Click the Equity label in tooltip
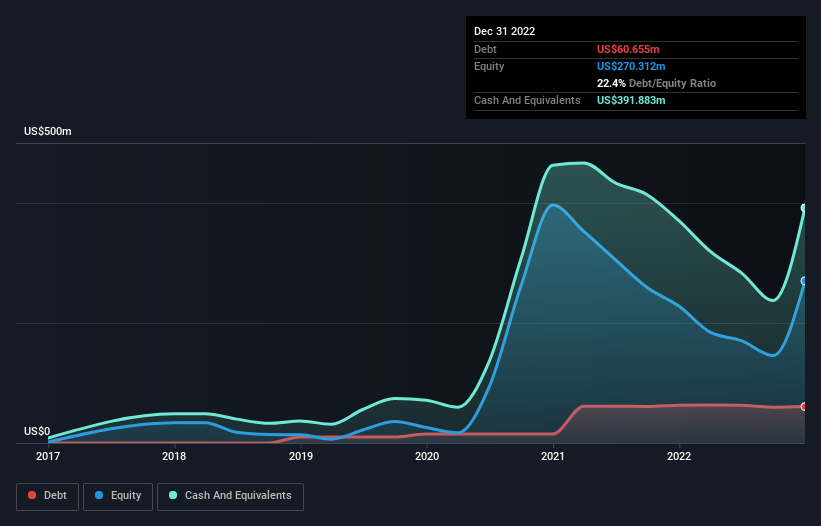The image size is (821, 526). point(489,66)
